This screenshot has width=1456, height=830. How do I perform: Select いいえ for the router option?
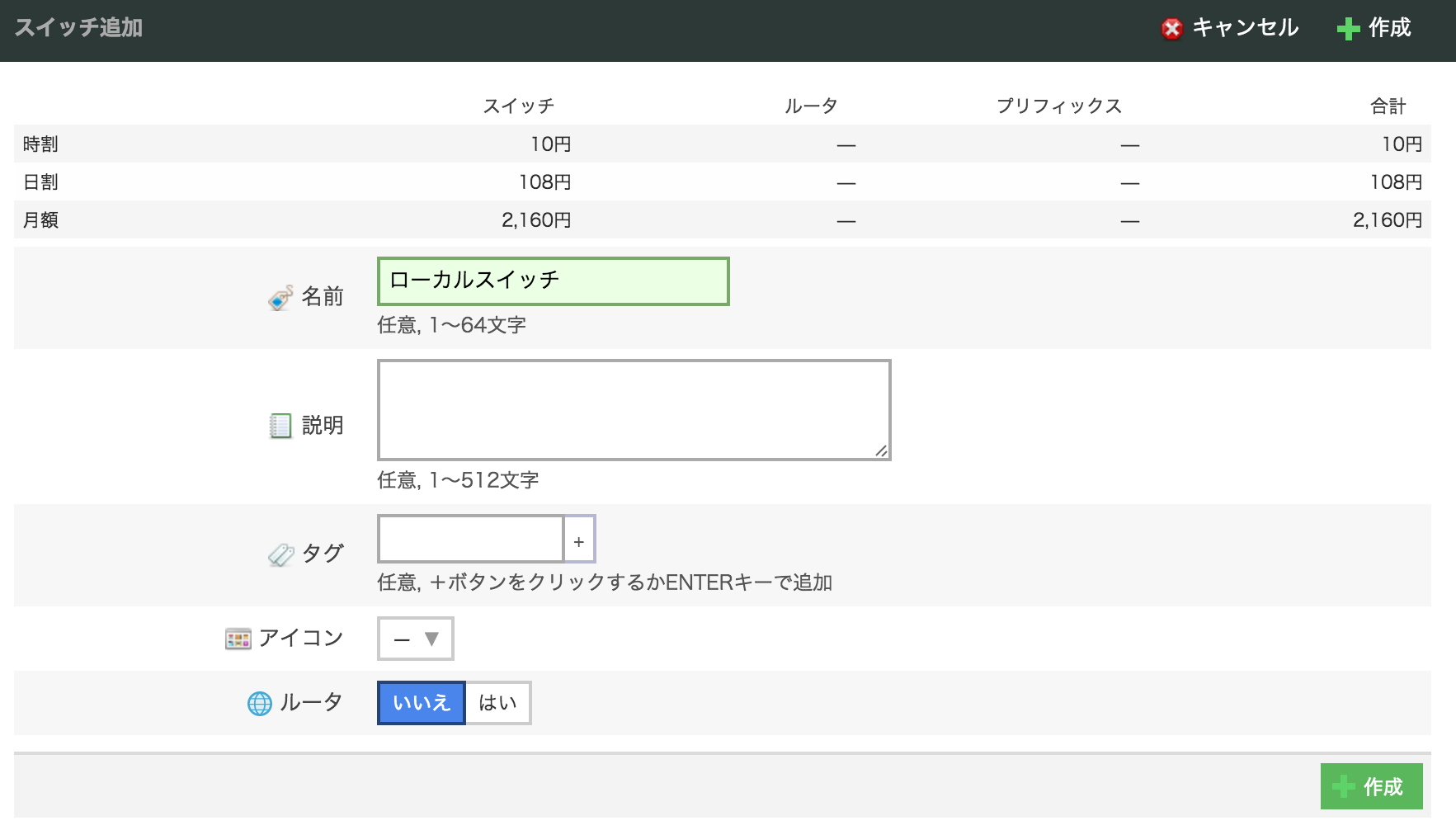tap(422, 703)
